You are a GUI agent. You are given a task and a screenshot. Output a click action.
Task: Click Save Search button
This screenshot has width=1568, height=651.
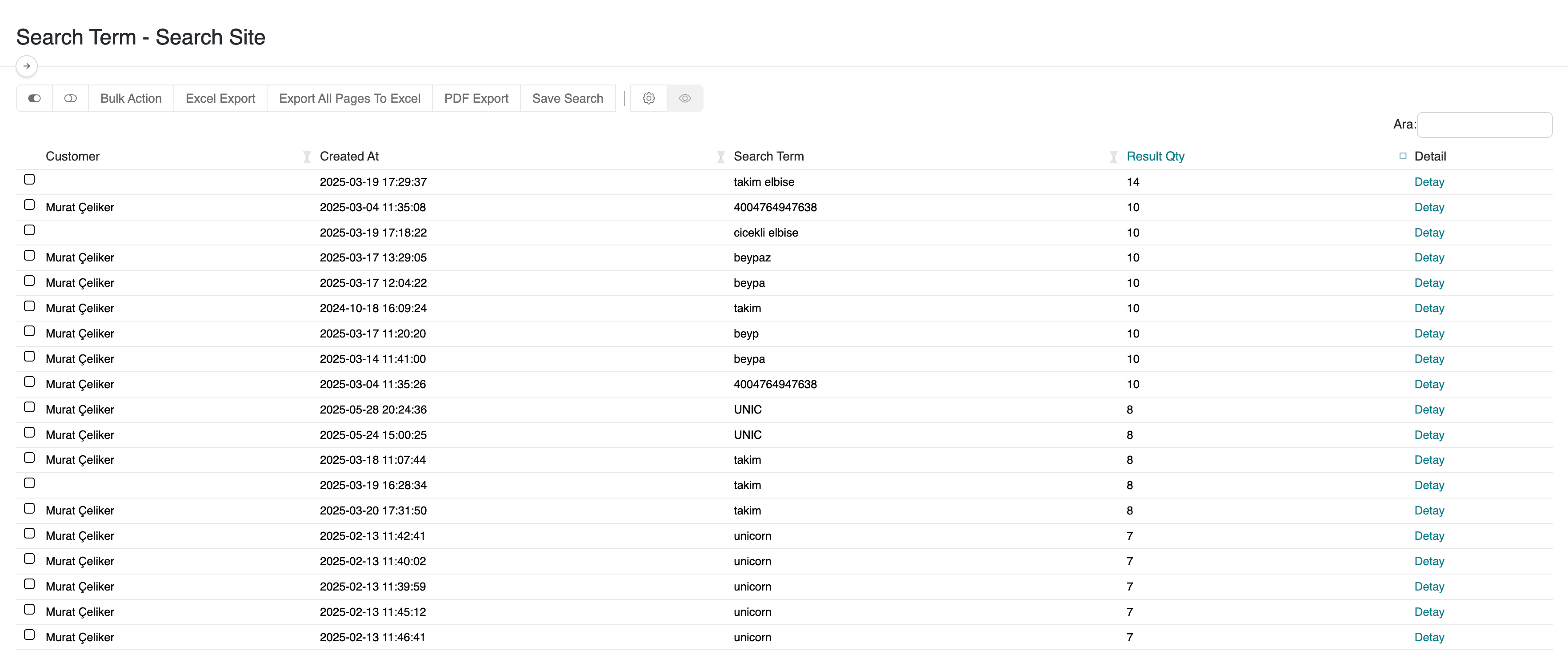coord(567,98)
